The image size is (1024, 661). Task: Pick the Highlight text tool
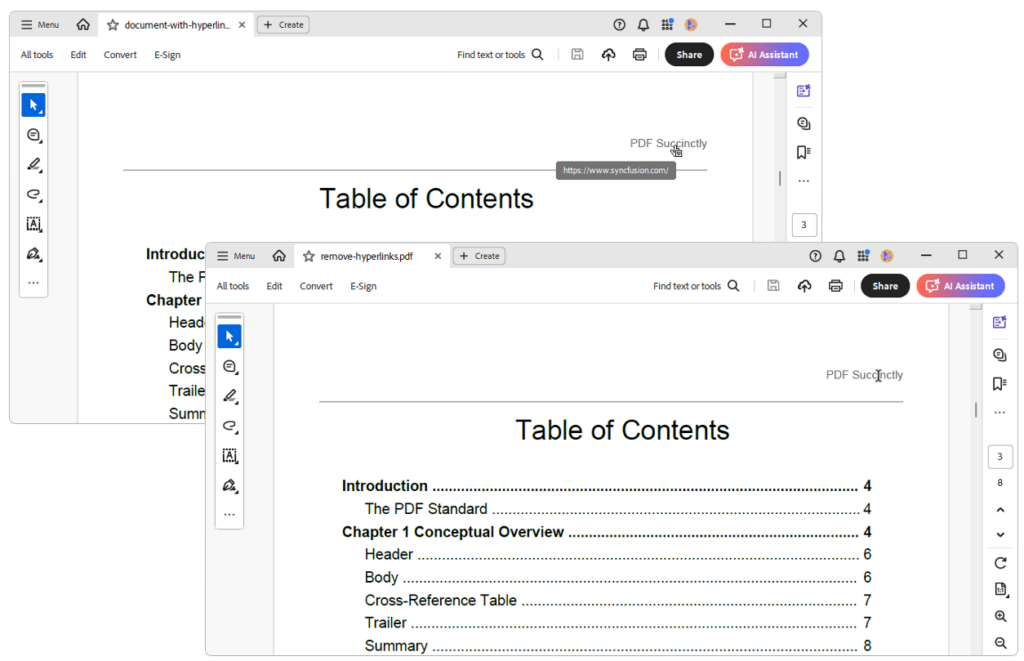(230, 396)
